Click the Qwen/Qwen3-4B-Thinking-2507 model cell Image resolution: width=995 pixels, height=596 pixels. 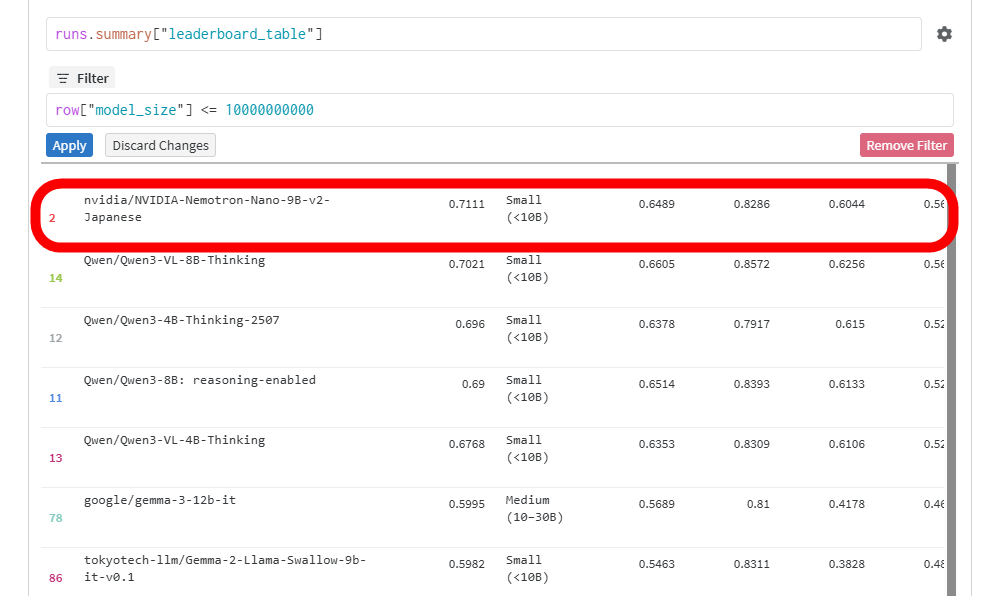(182, 320)
